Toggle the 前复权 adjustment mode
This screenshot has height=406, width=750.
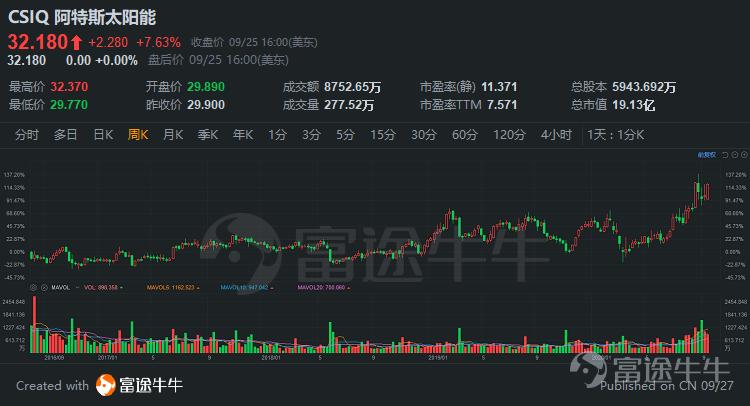707,154
